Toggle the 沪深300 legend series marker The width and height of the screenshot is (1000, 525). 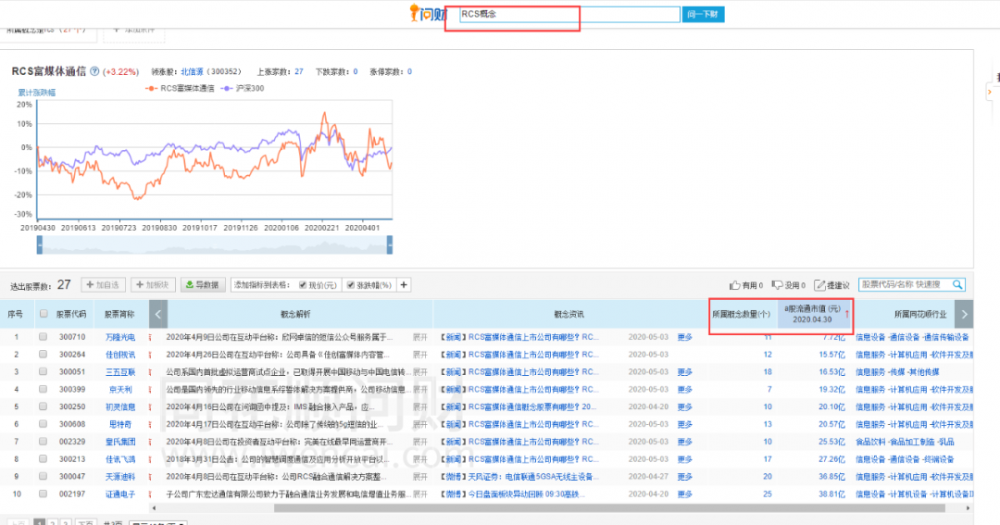(226, 88)
